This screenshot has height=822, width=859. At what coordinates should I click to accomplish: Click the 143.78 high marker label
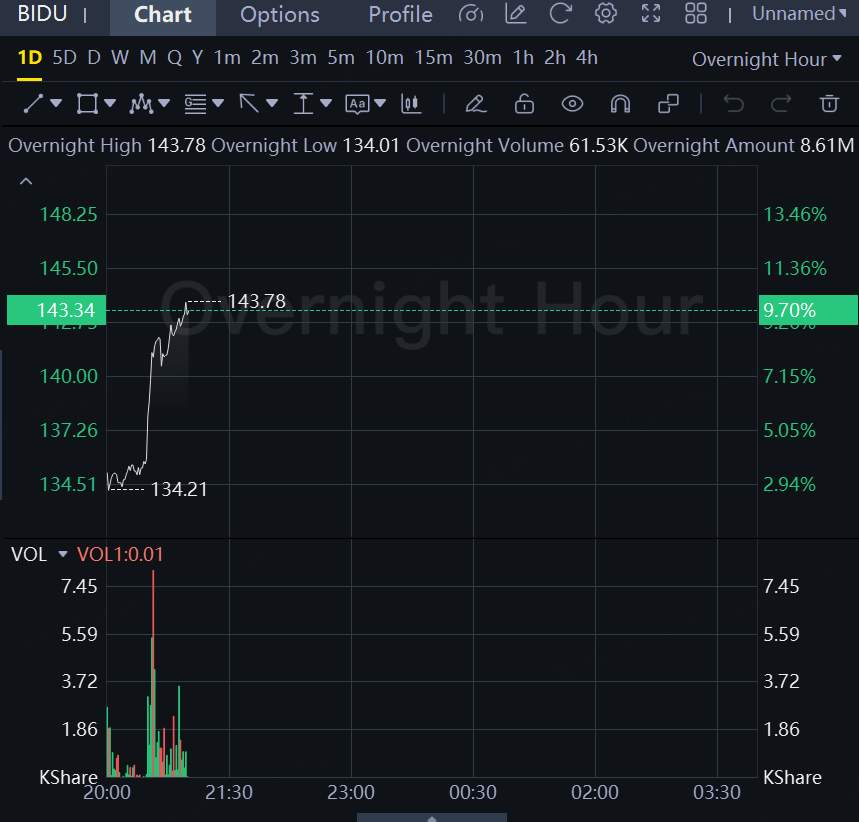click(256, 301)
